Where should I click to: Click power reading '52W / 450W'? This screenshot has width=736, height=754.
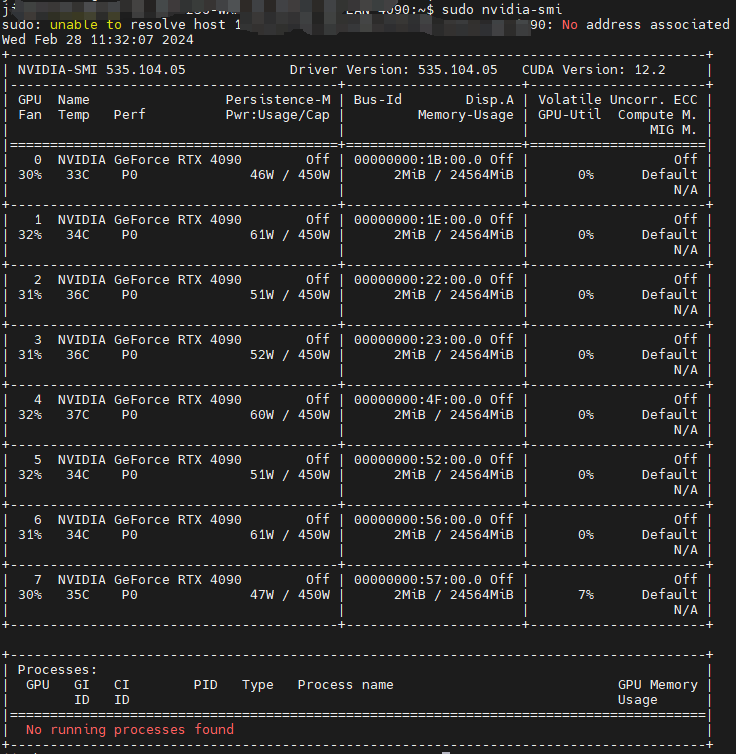coord(290,355)
